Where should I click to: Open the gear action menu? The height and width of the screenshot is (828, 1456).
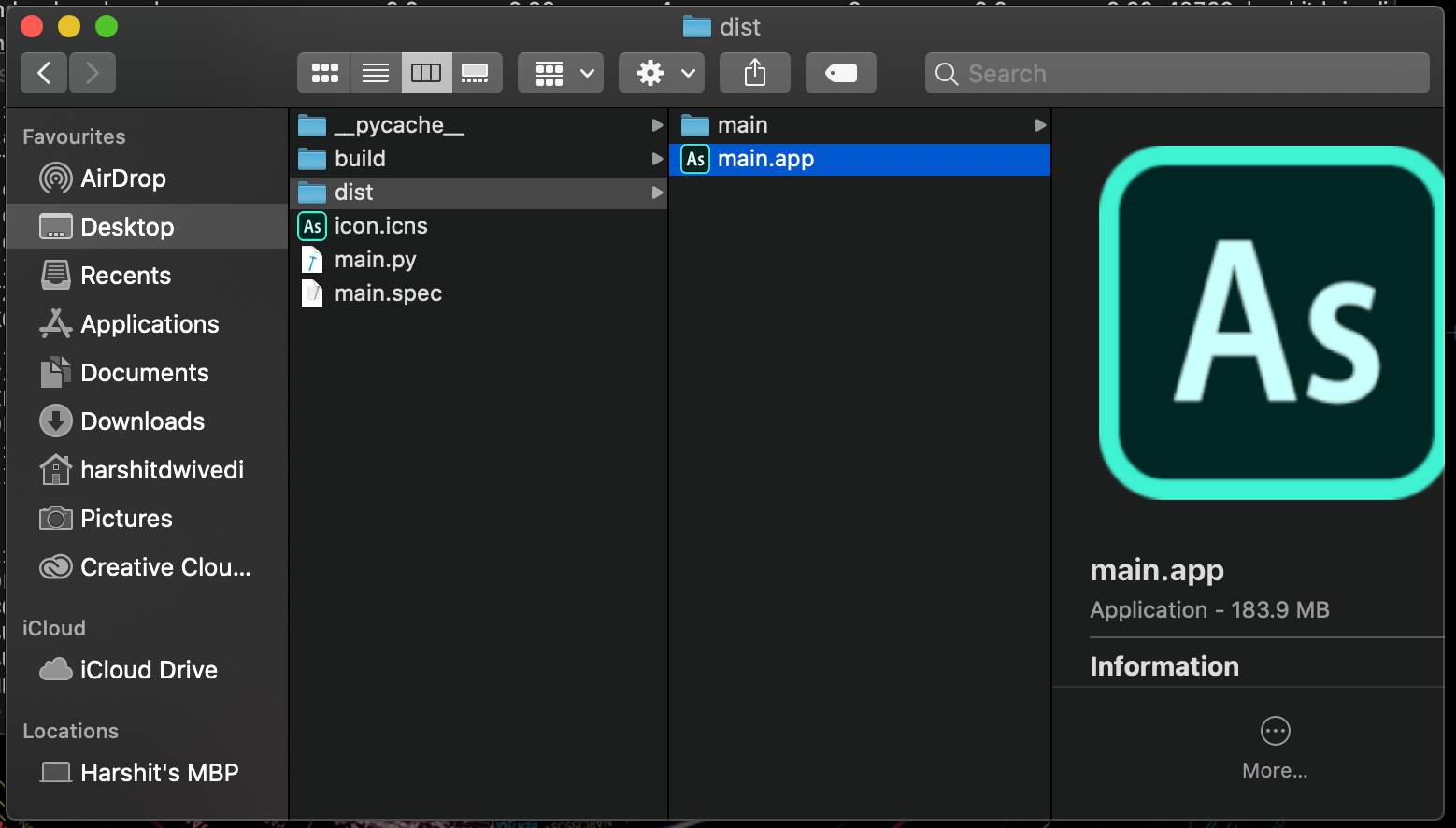[663, 73]
